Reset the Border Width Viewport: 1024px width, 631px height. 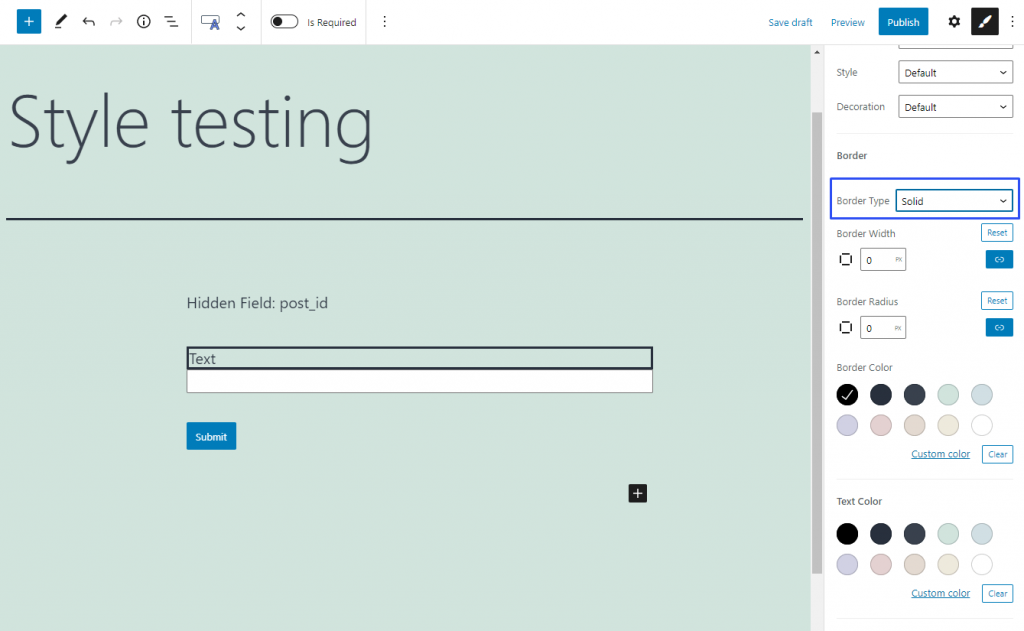click(x=997, y=233)
